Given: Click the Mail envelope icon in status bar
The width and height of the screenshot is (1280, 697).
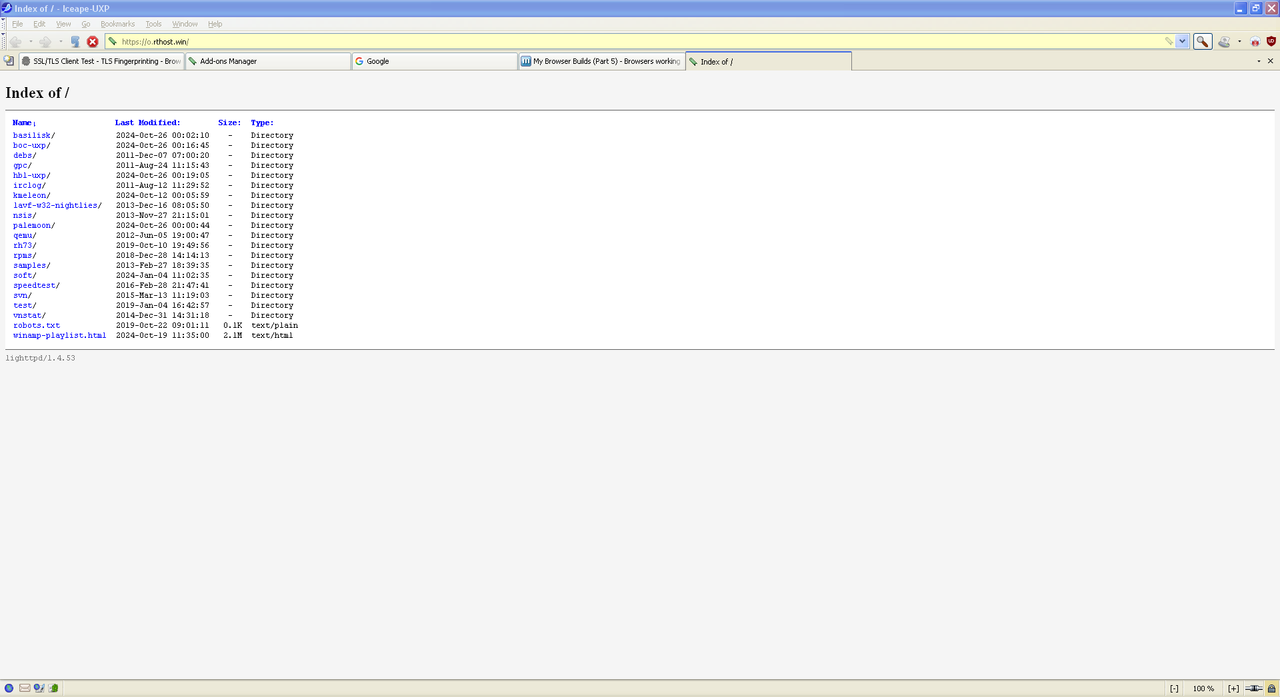Looking at the screenshot, I should tap(24, 688).
